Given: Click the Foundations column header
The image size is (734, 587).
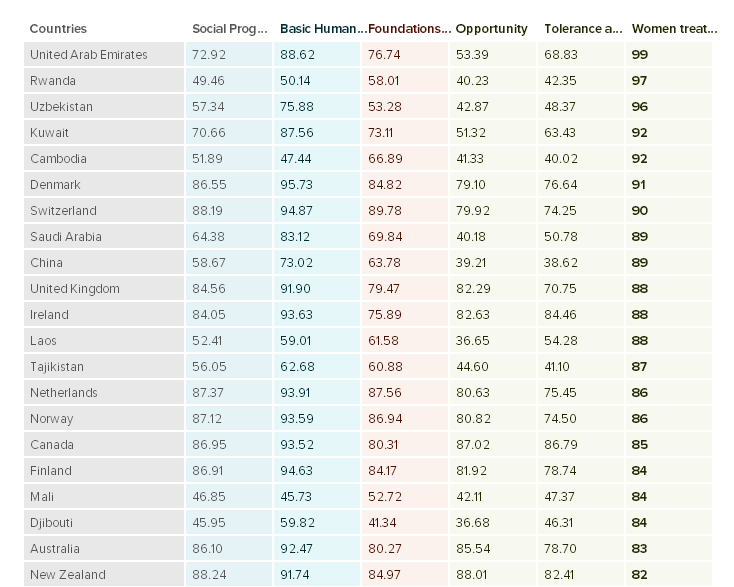Looking at the screenshot, I should point(409,29).
